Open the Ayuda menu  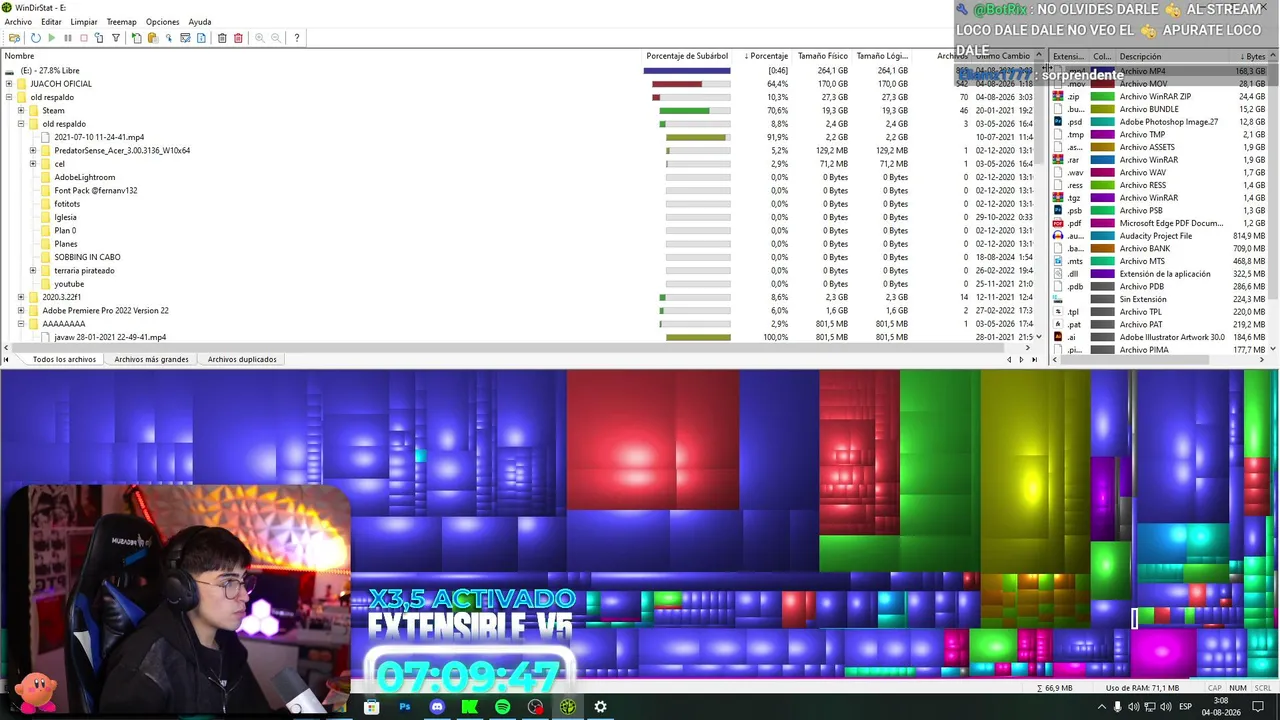(200, 22)
